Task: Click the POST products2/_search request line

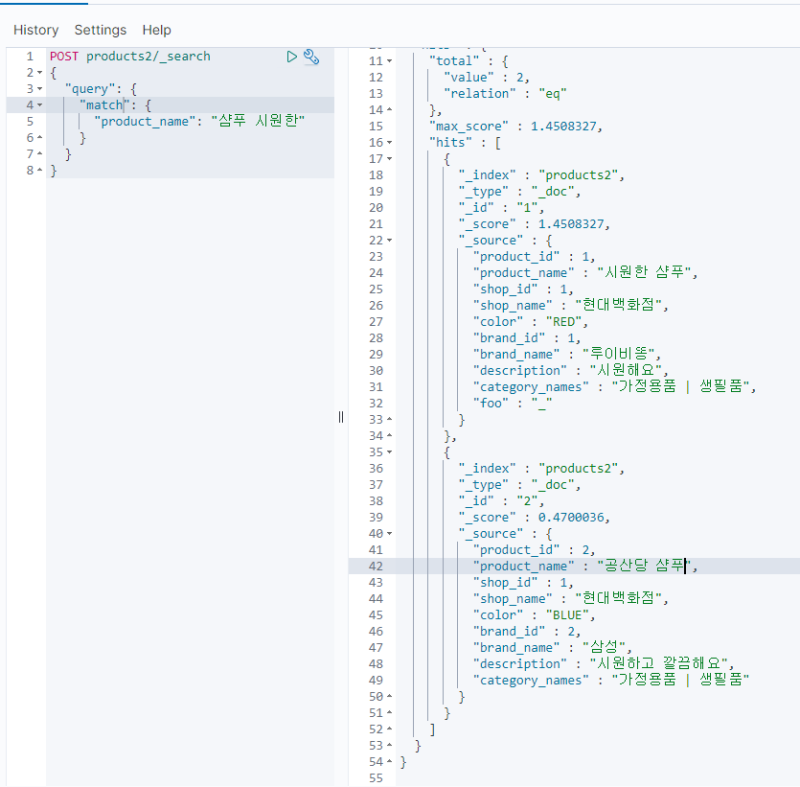Action: point(130,57)
